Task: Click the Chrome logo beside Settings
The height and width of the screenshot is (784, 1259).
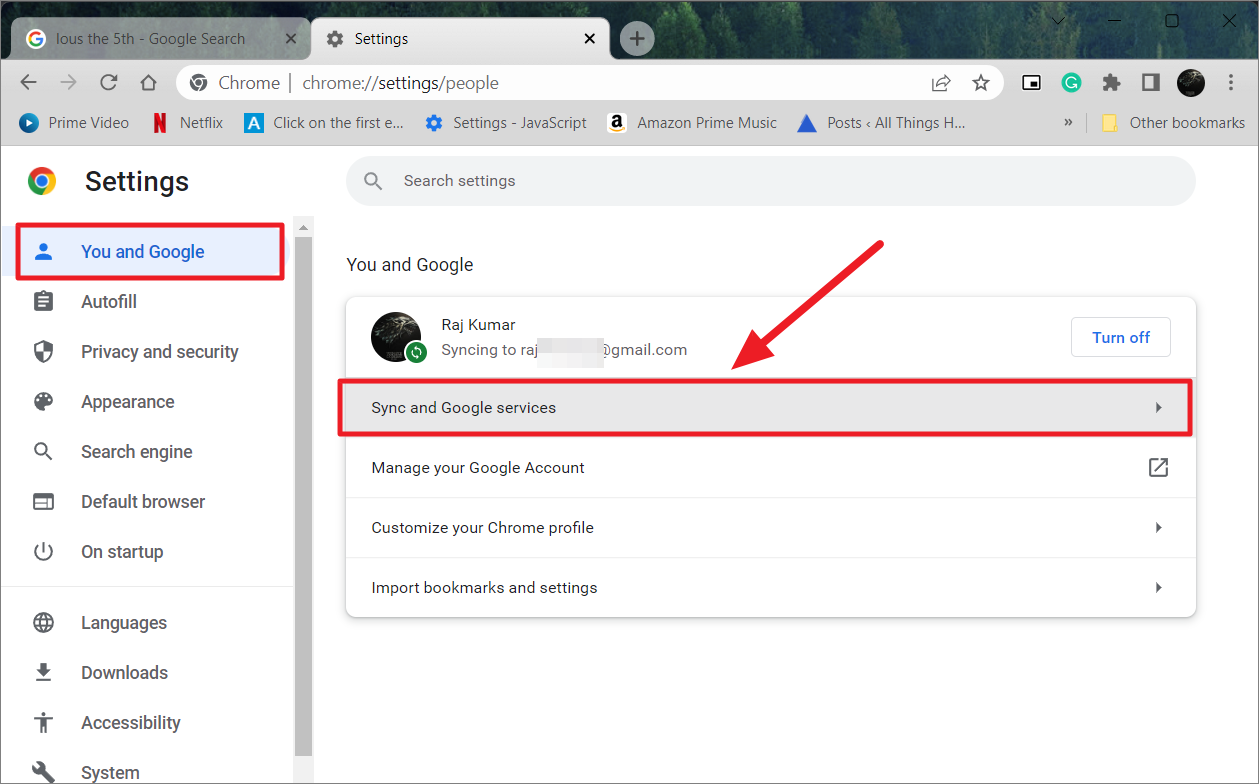Action: tap(42, 181)
